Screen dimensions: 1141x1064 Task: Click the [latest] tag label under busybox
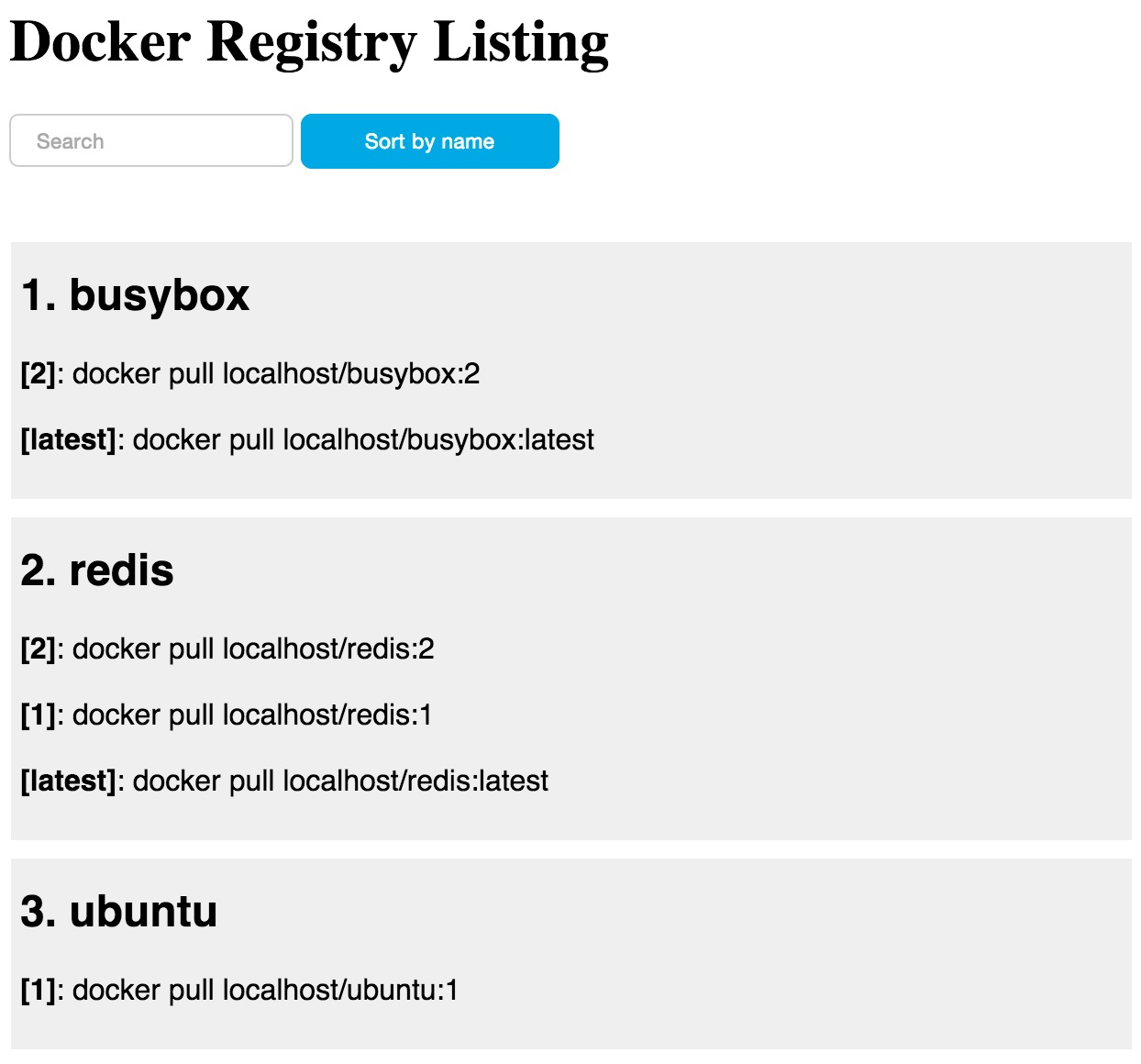point(68,440)
